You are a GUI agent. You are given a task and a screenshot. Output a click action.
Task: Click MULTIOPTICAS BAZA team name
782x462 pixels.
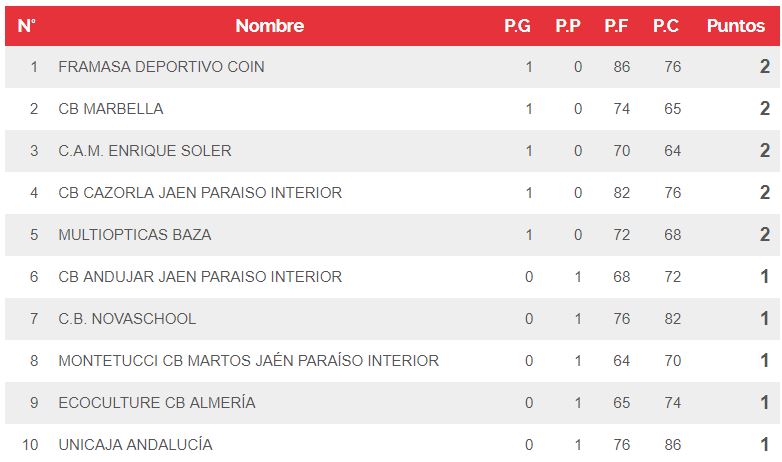point(135,235)
